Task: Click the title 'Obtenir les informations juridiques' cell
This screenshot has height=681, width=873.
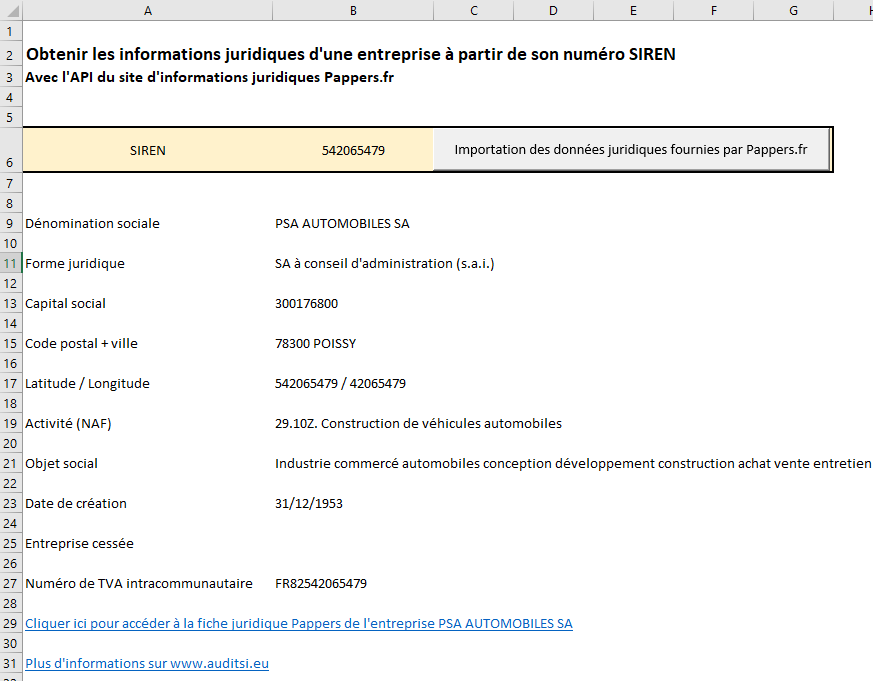Action: click(351, 54)
